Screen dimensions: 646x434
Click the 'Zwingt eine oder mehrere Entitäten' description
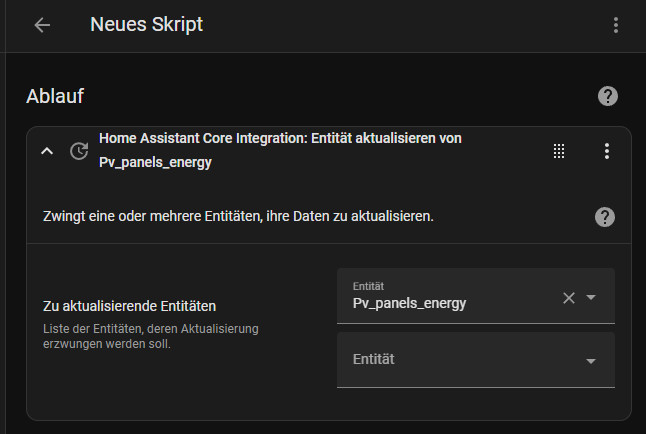[x=238, y=216]
